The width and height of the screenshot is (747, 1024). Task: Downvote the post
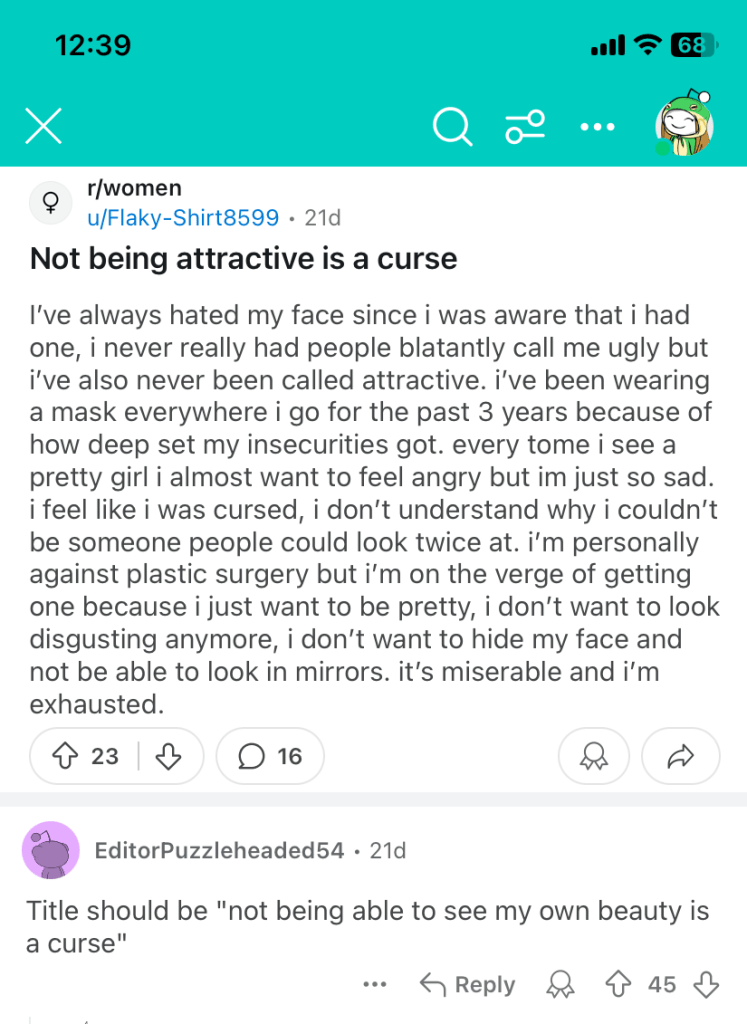168,756
